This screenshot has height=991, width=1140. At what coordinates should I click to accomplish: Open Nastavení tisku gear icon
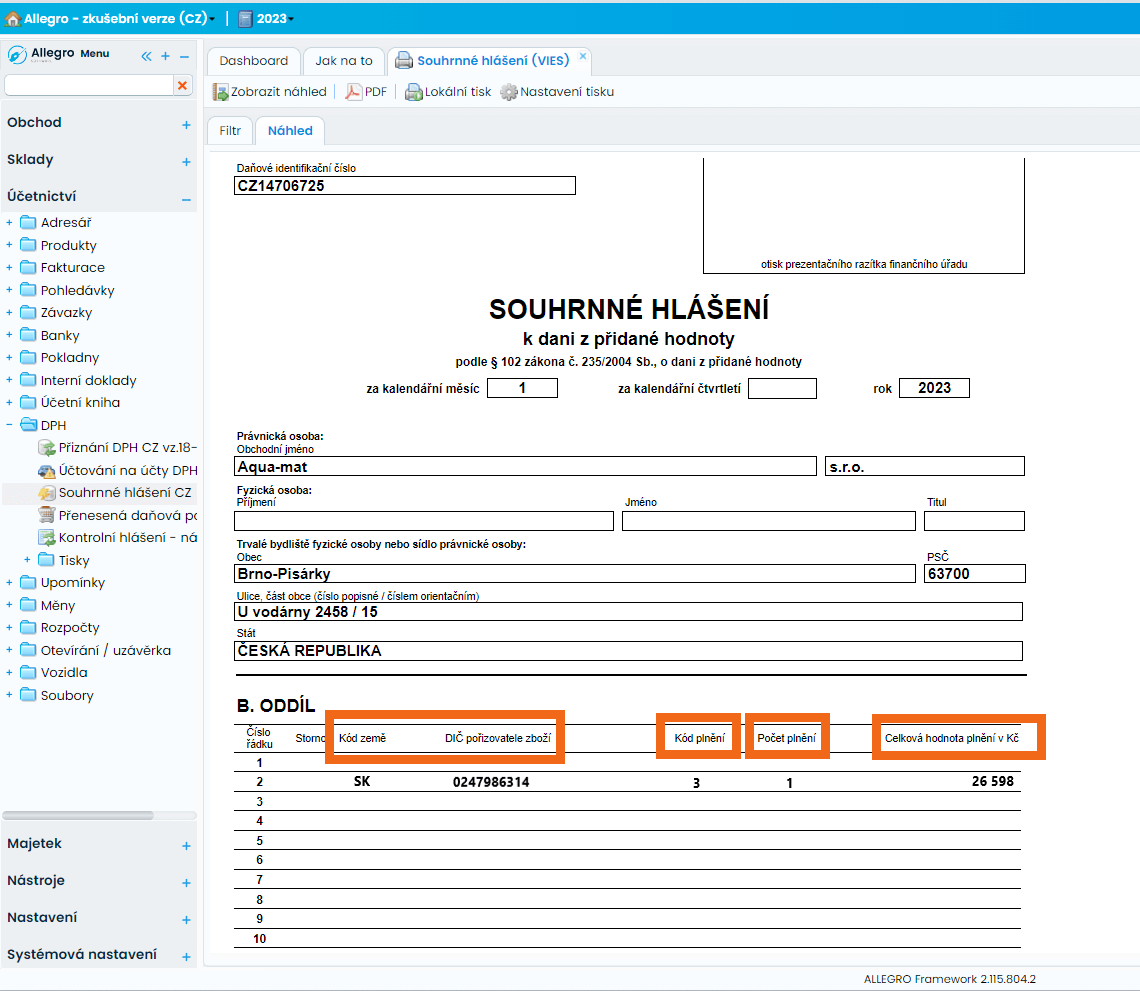tap(509, 92)
